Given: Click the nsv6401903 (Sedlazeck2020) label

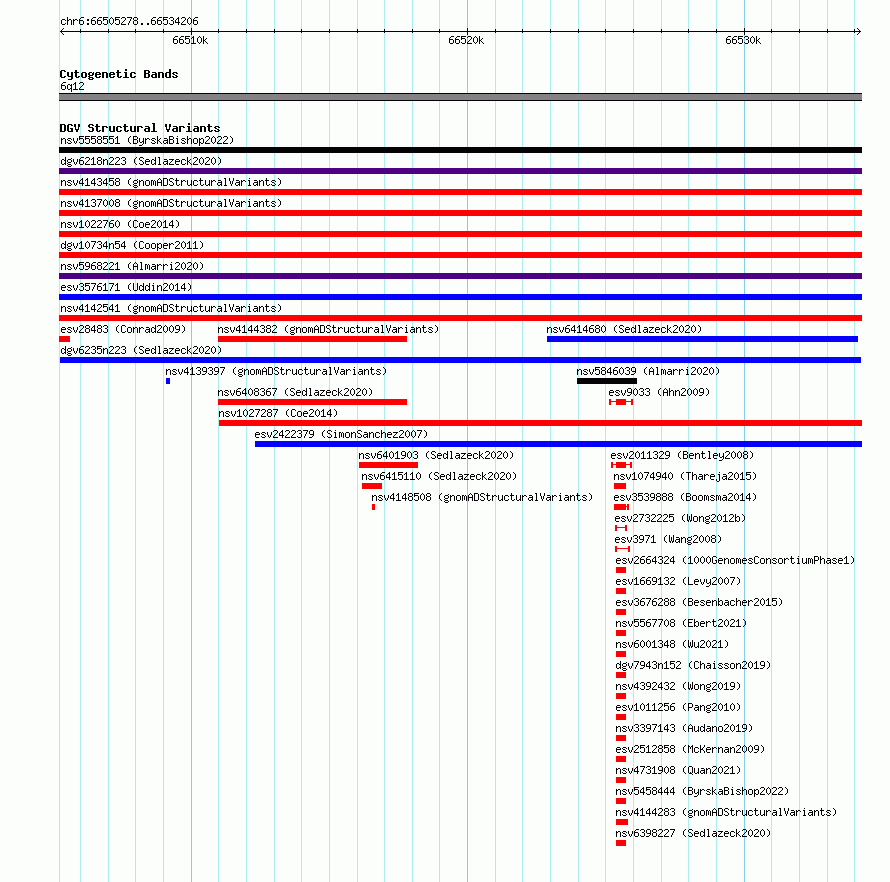Looking at the screenshot, I should pyautogui.click(x=436, y=455).
